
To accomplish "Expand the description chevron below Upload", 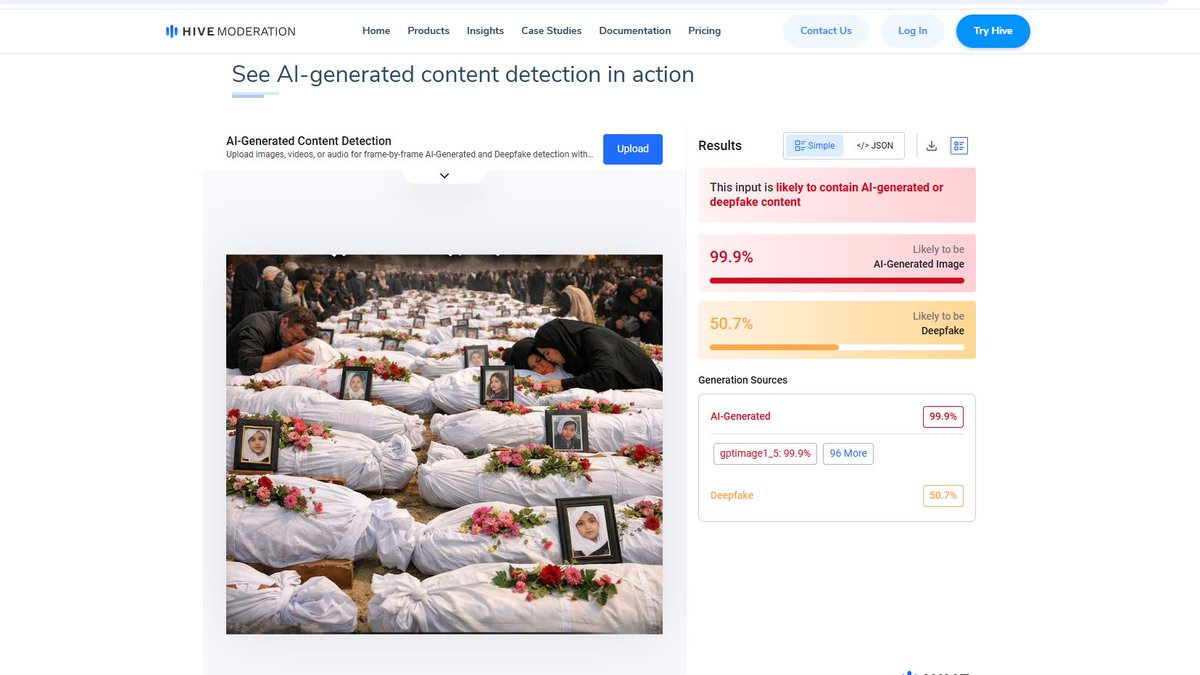I will [x=444, y=175].
